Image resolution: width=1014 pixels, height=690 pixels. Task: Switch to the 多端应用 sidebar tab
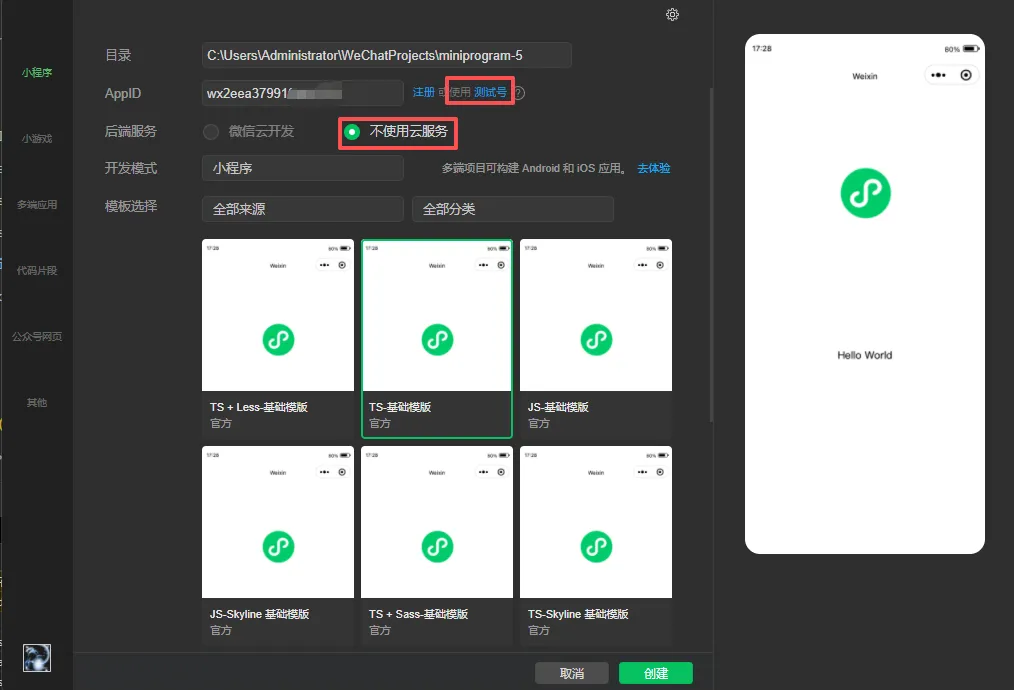(37, 204)
